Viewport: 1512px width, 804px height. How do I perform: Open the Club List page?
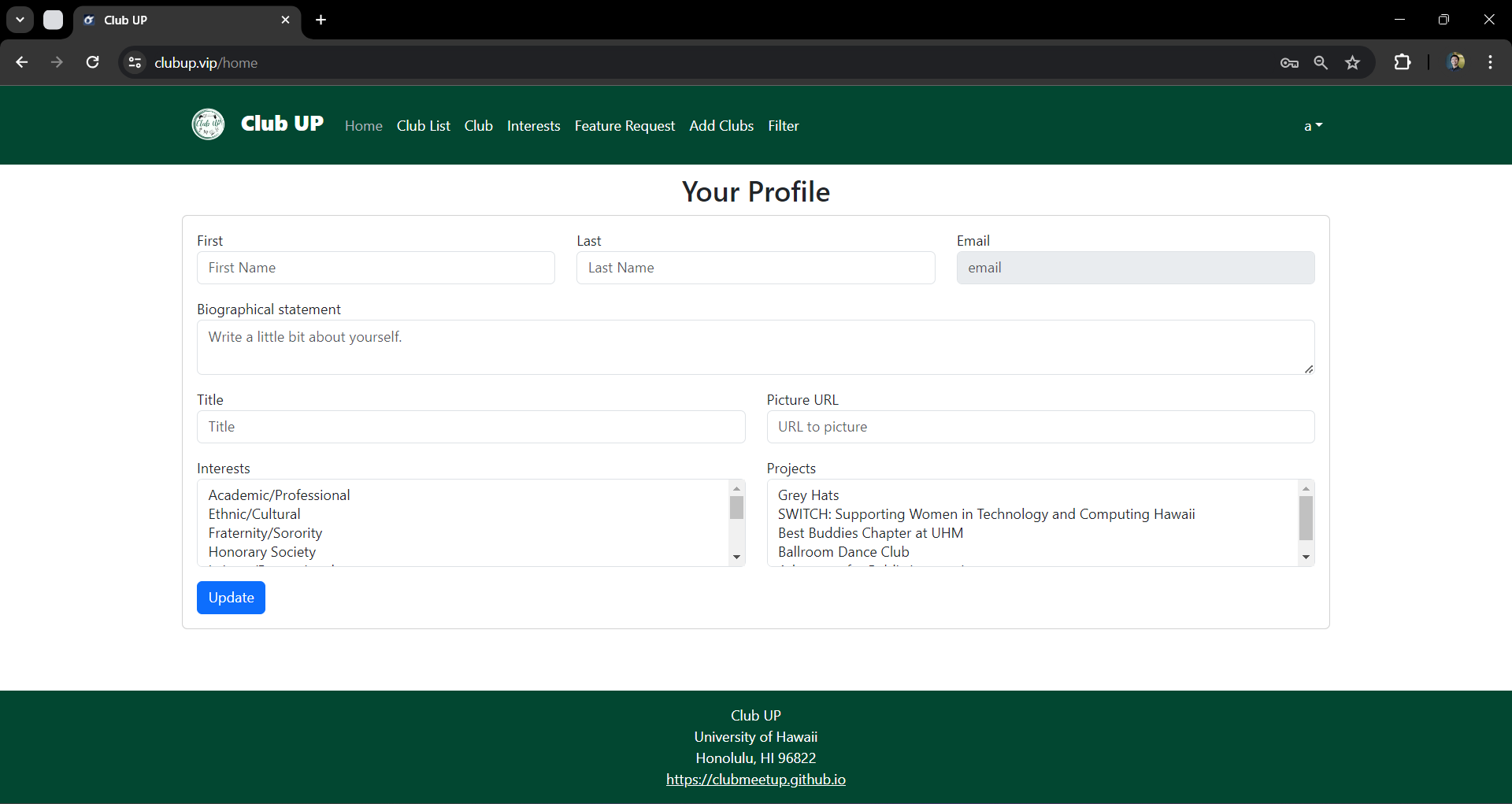423,125
